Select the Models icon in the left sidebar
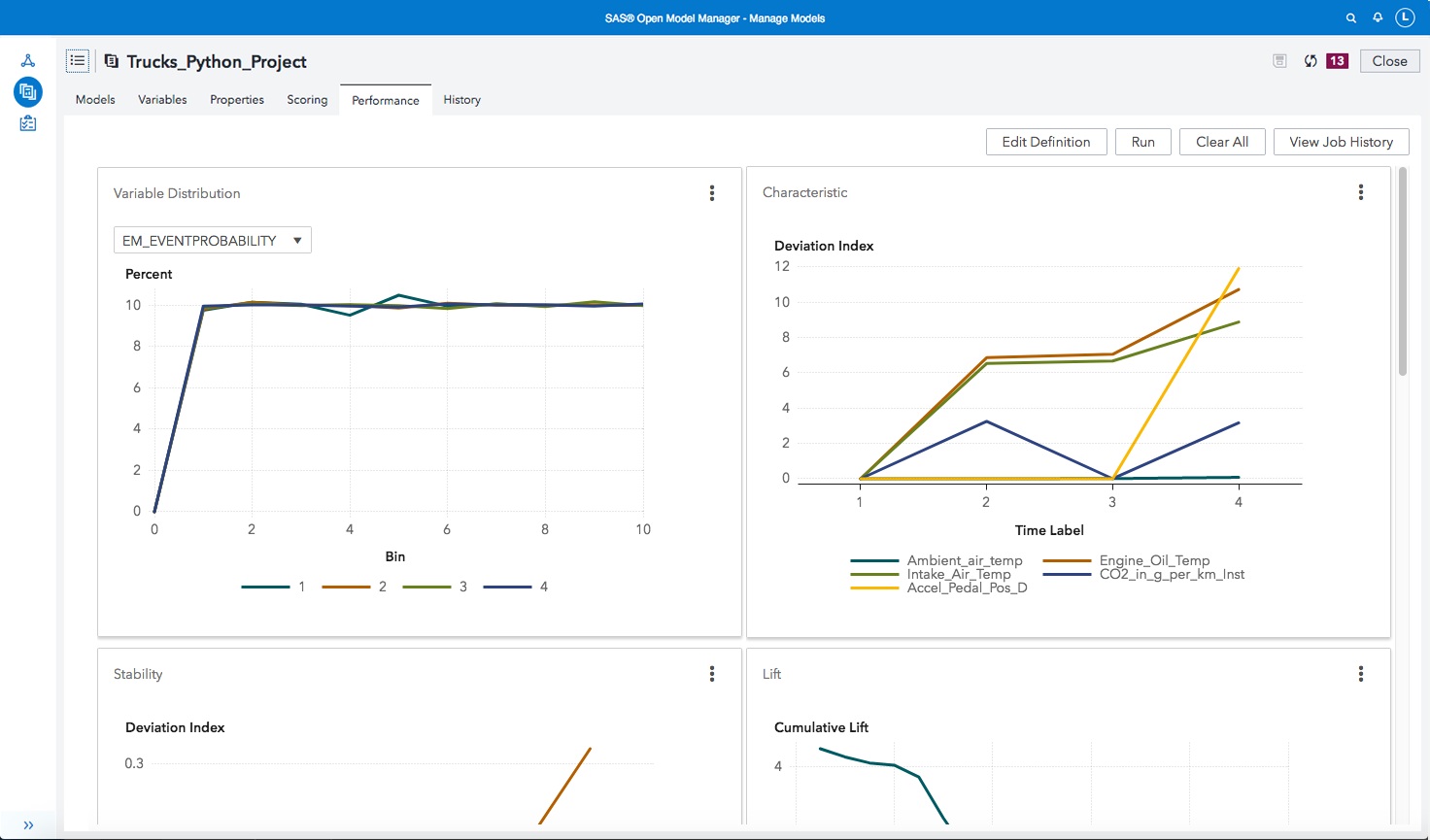Image resolution: width=1430 pixels, height=840 pixels. [x=28, y=92]
